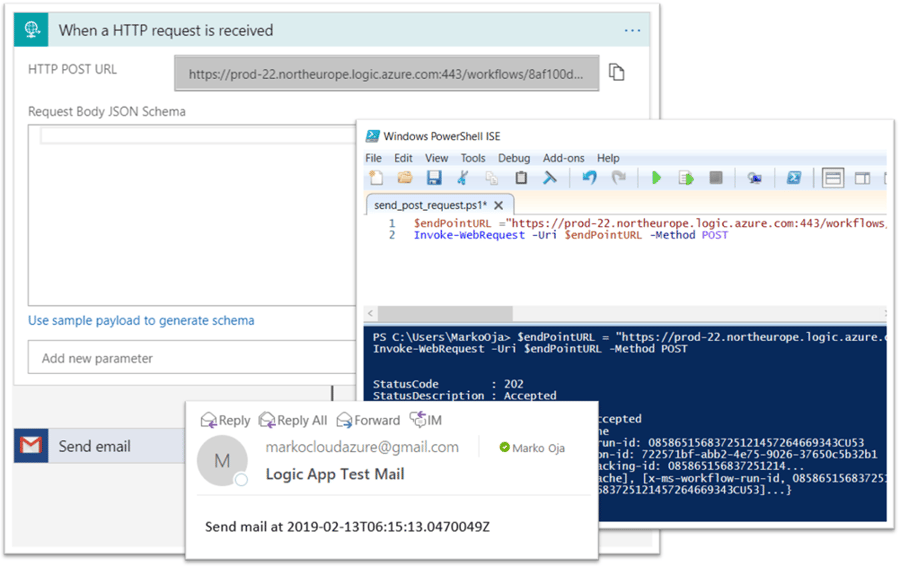Click the Copy toolbar icon
The image size is (900, 566).
tap(492, 178)
